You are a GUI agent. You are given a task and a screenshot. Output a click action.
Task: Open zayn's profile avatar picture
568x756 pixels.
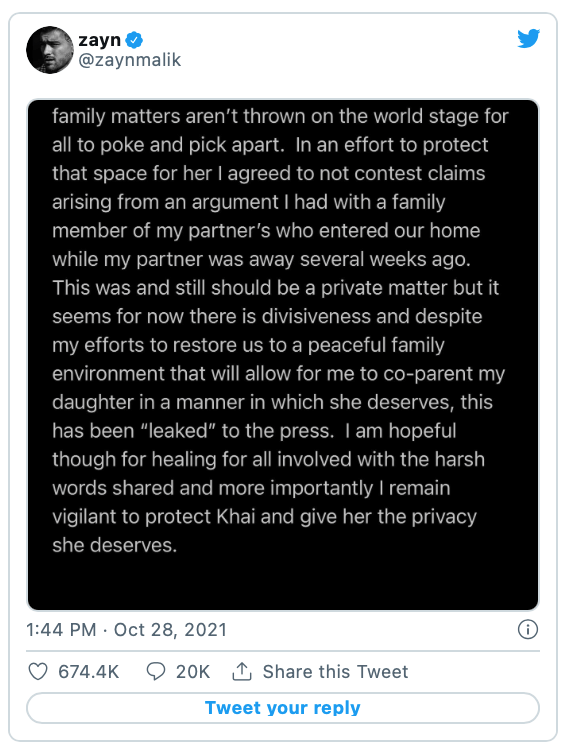pos(50,50)
